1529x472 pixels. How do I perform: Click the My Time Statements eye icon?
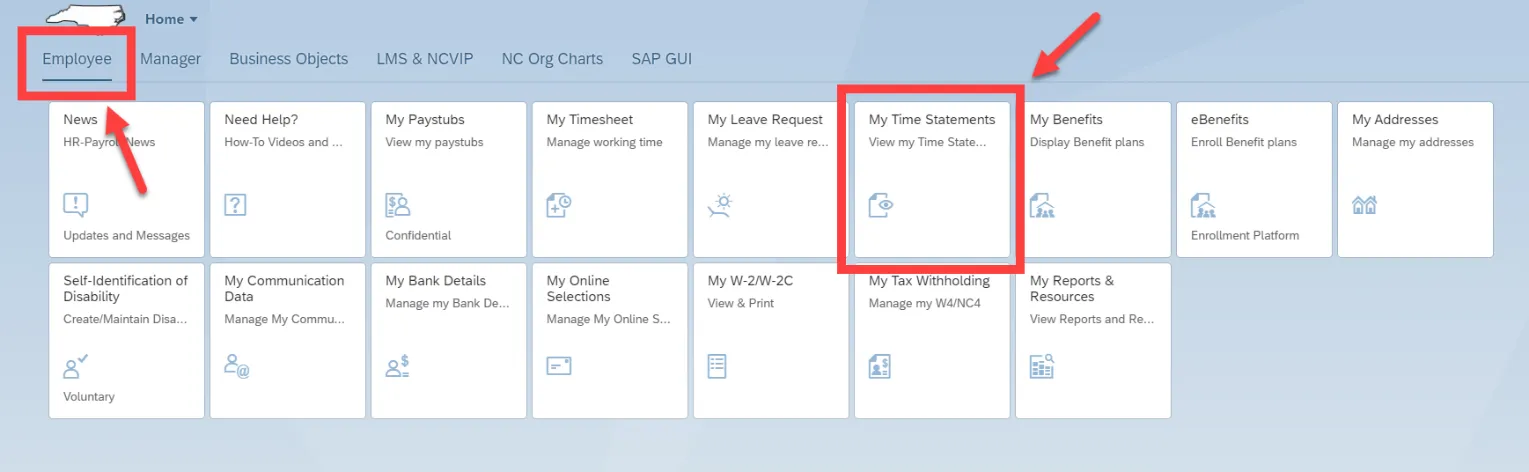coord(881,205)
